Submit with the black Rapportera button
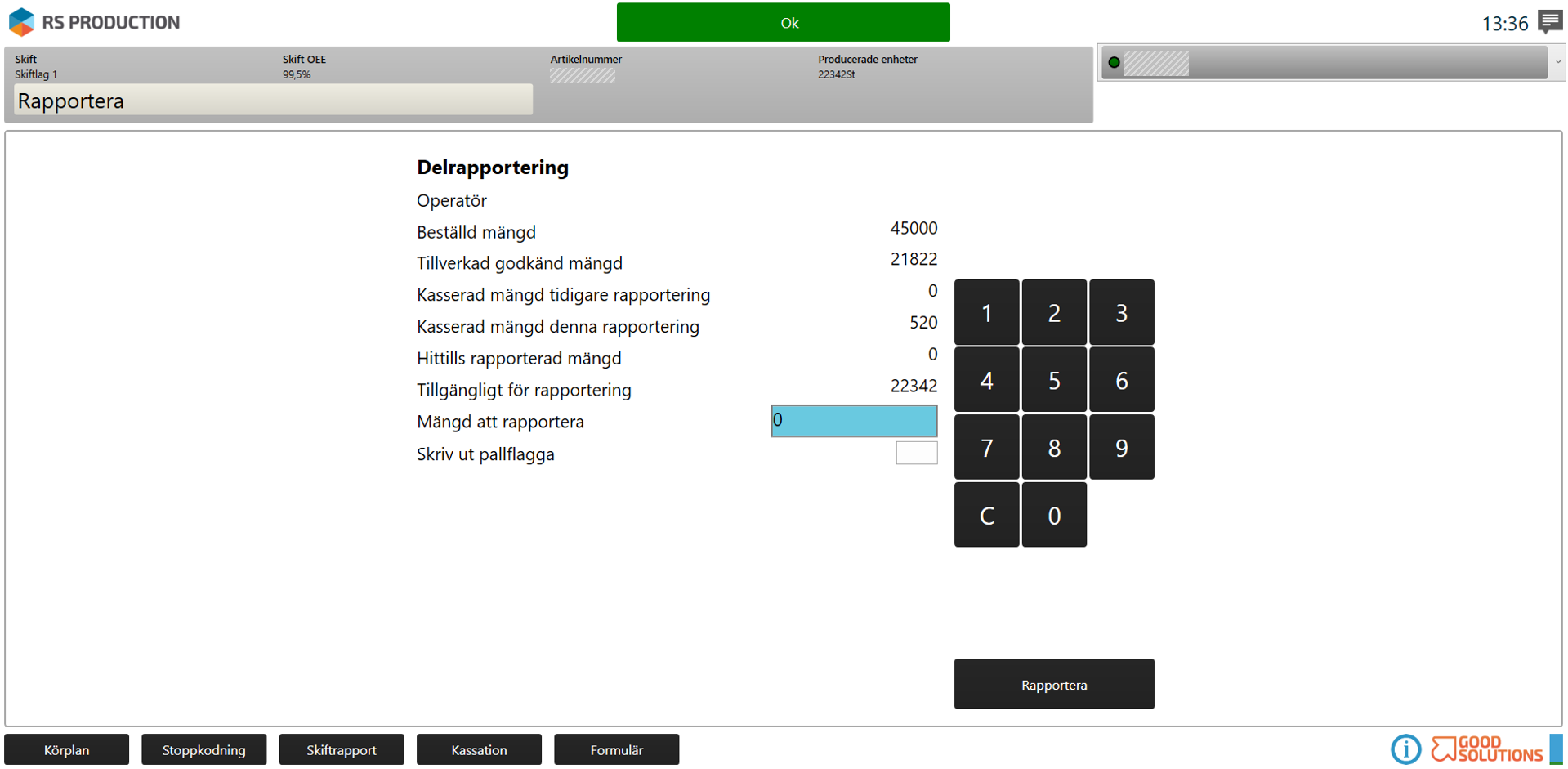 tap(1054, 684)
